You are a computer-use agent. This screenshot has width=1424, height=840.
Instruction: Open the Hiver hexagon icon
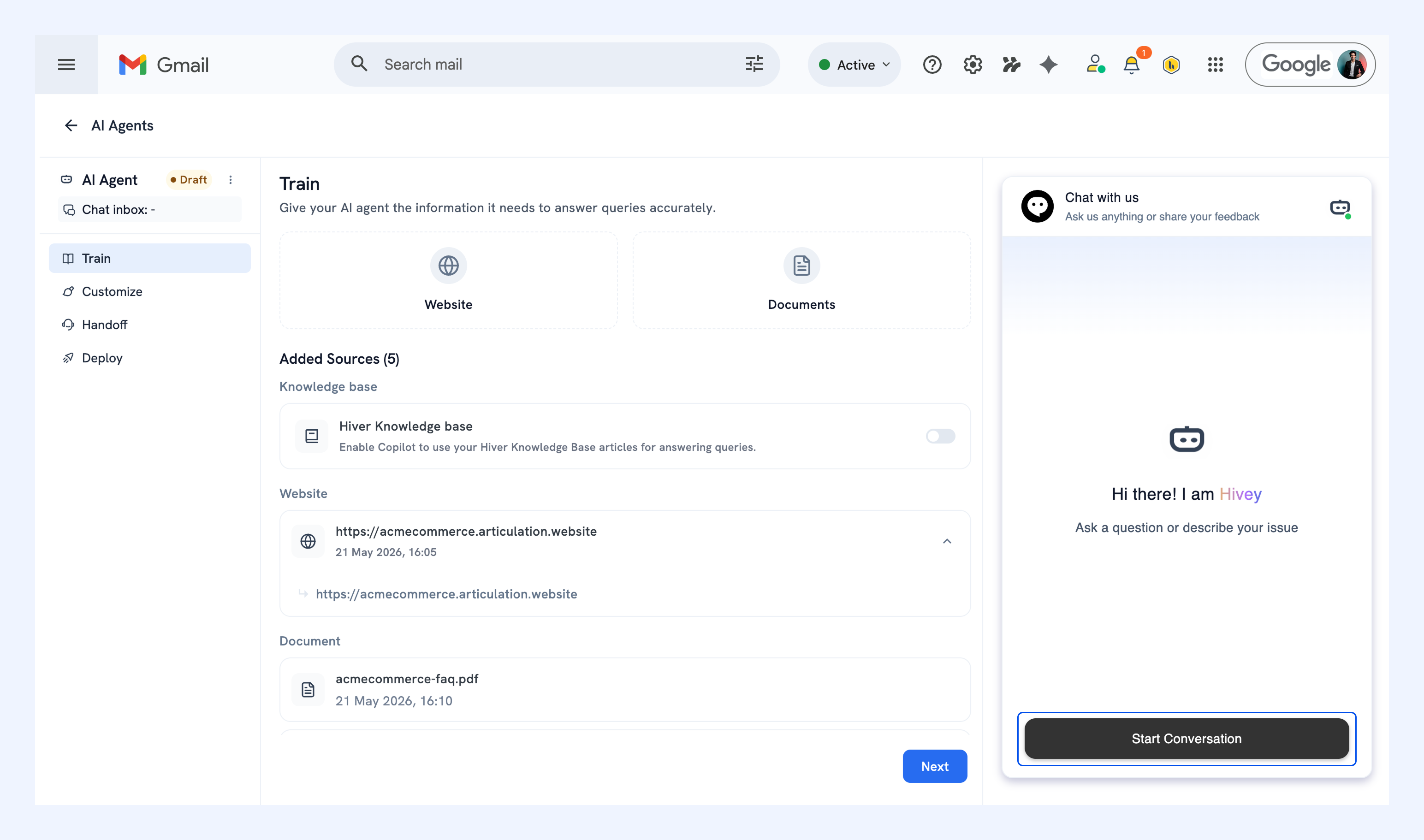tap(1171, 65)
